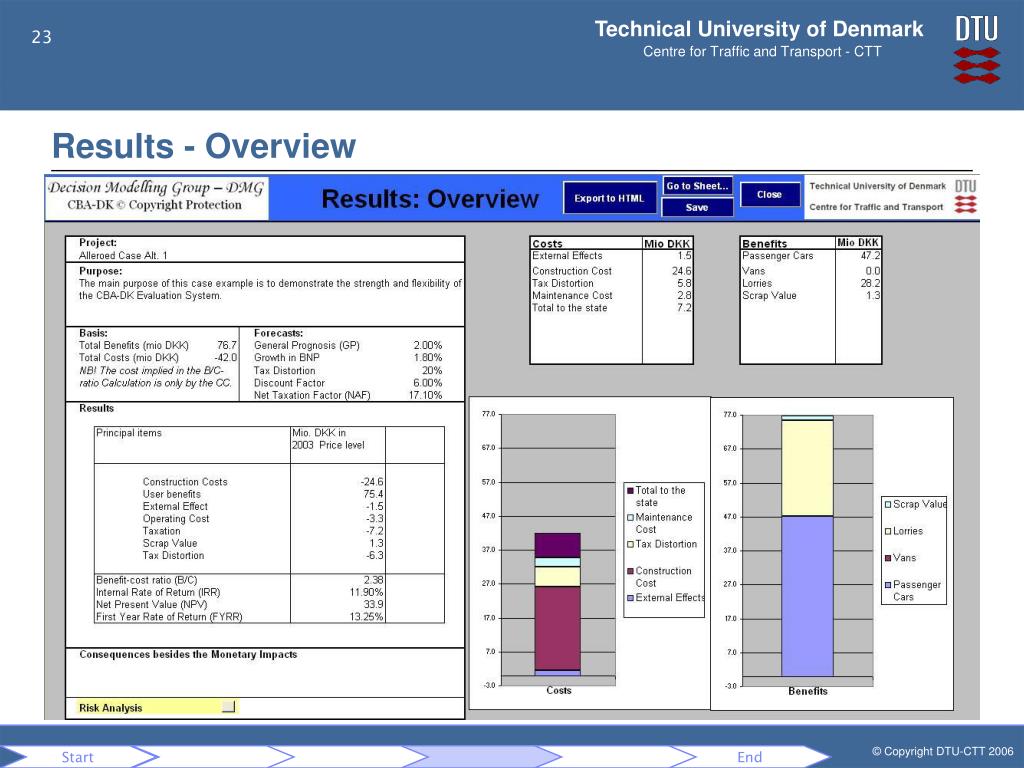Click the Net Taxation Factor (NAF) value 17.10%

click(x=425, y=395)
